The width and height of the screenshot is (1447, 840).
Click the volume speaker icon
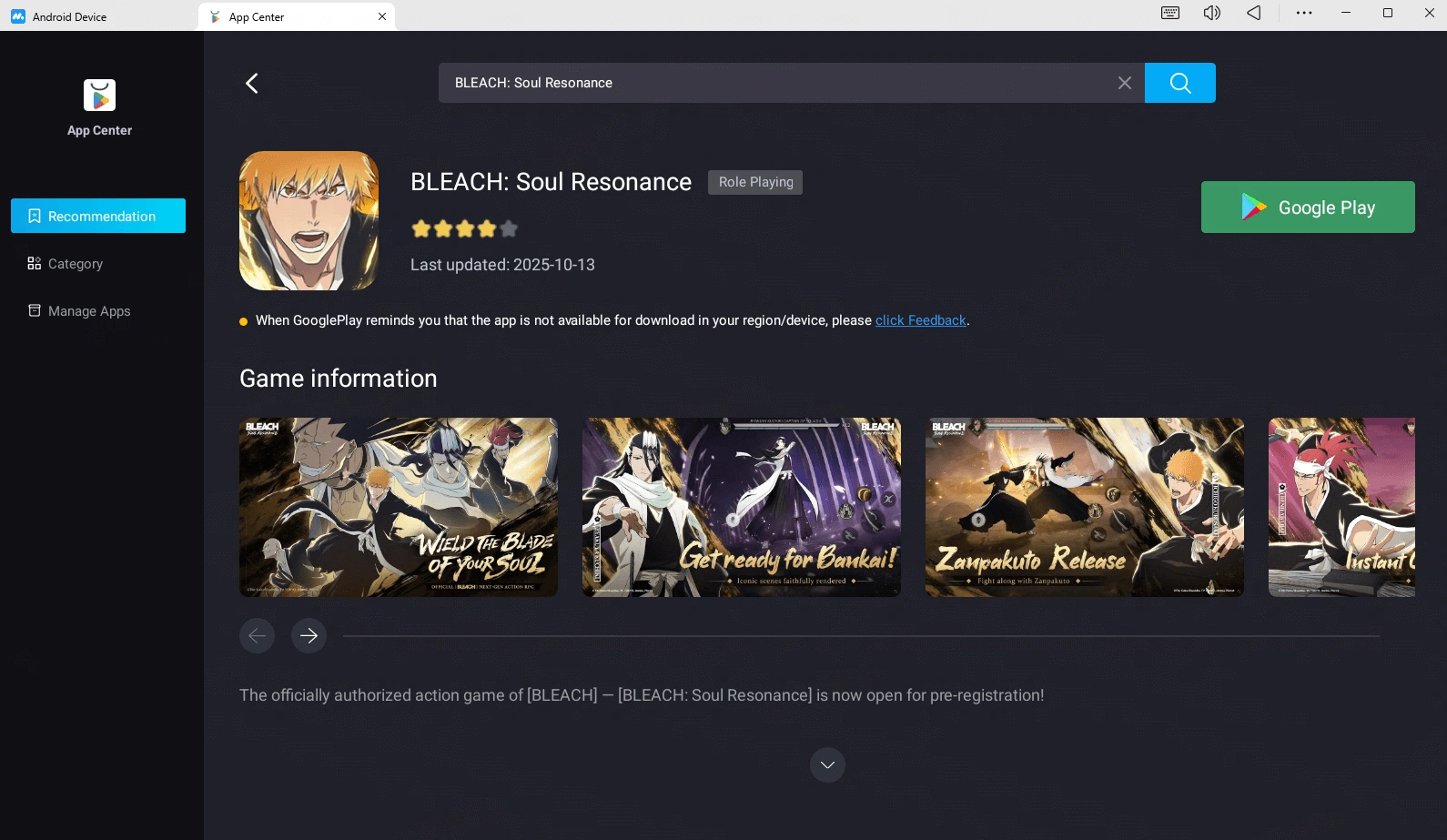coord(1212,13)
